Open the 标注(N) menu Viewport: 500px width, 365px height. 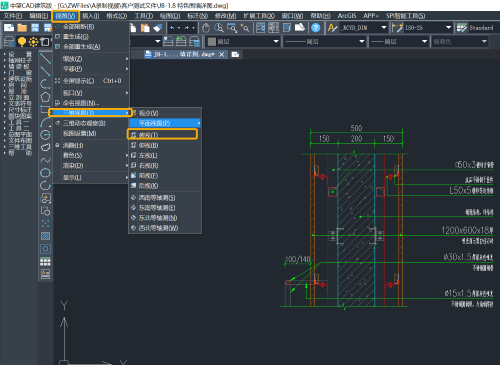[197, 16]
